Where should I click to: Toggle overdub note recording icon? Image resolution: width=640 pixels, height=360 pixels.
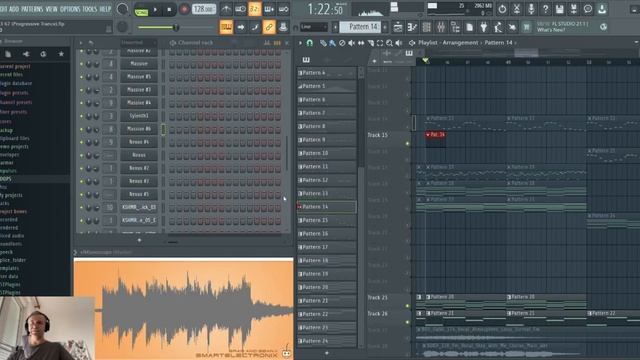(x=269, y=9)
